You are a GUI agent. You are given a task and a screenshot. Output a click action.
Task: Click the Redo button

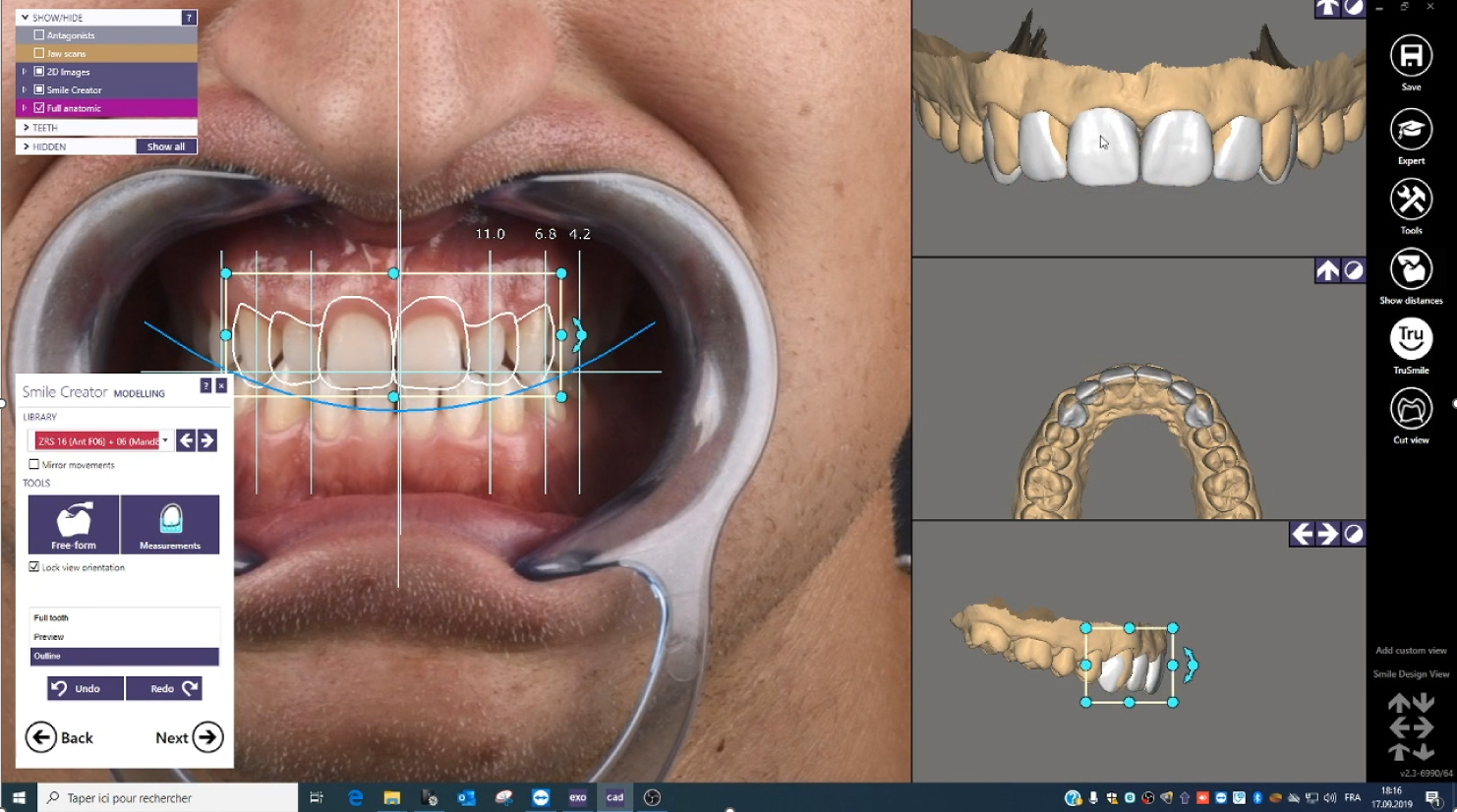click(164, 688)
